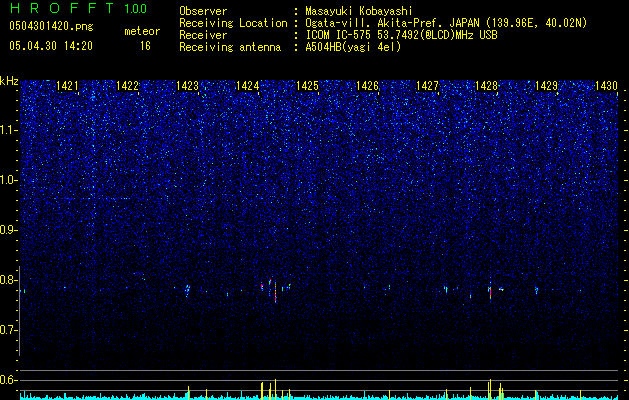Click the meteor count value 16
629x400 pixels.
pyautogui.click(x=145, y=46)
